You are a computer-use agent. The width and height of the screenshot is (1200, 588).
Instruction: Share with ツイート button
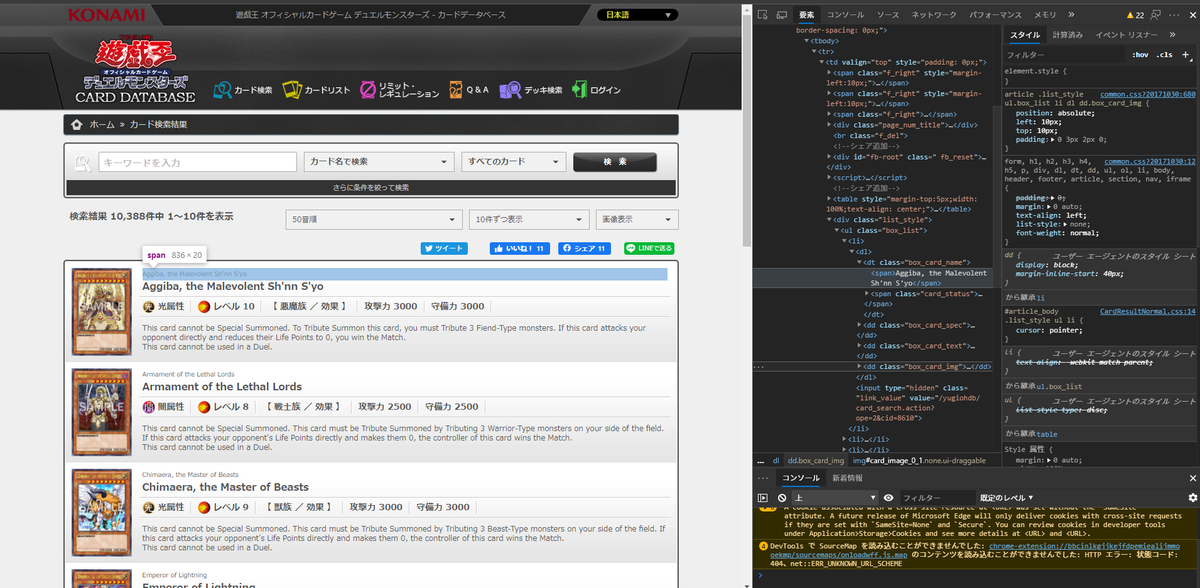444,248
